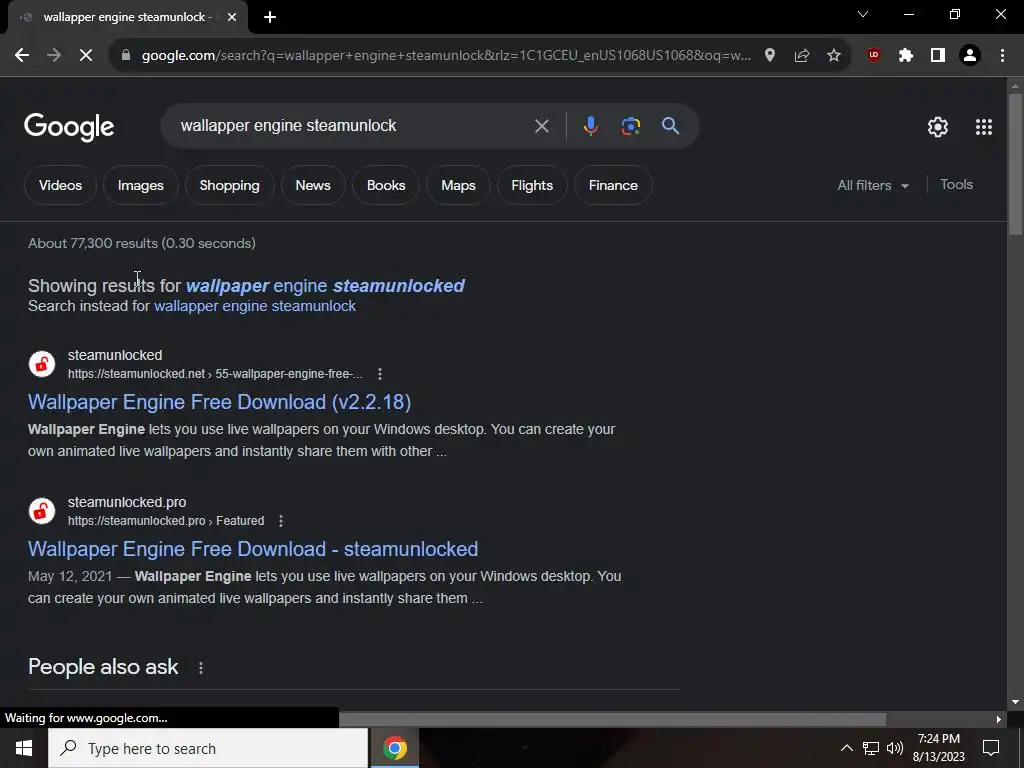Focus the Google search input field

(353, 126)
